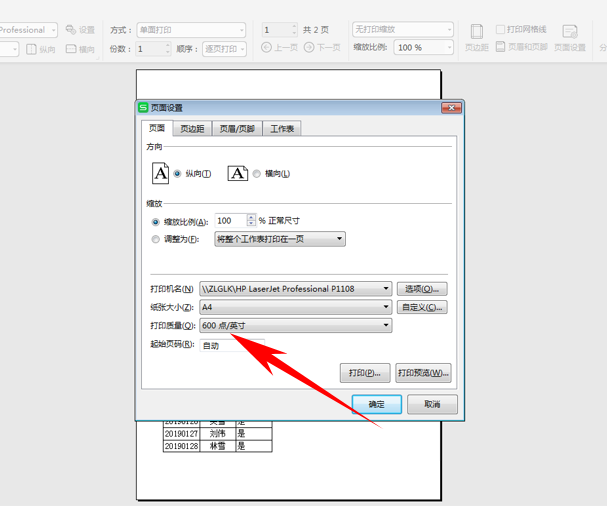Click the green S WPS dialog icon
Image resolution: width=607 pixels, height=506 pixels.
(143, 107)
